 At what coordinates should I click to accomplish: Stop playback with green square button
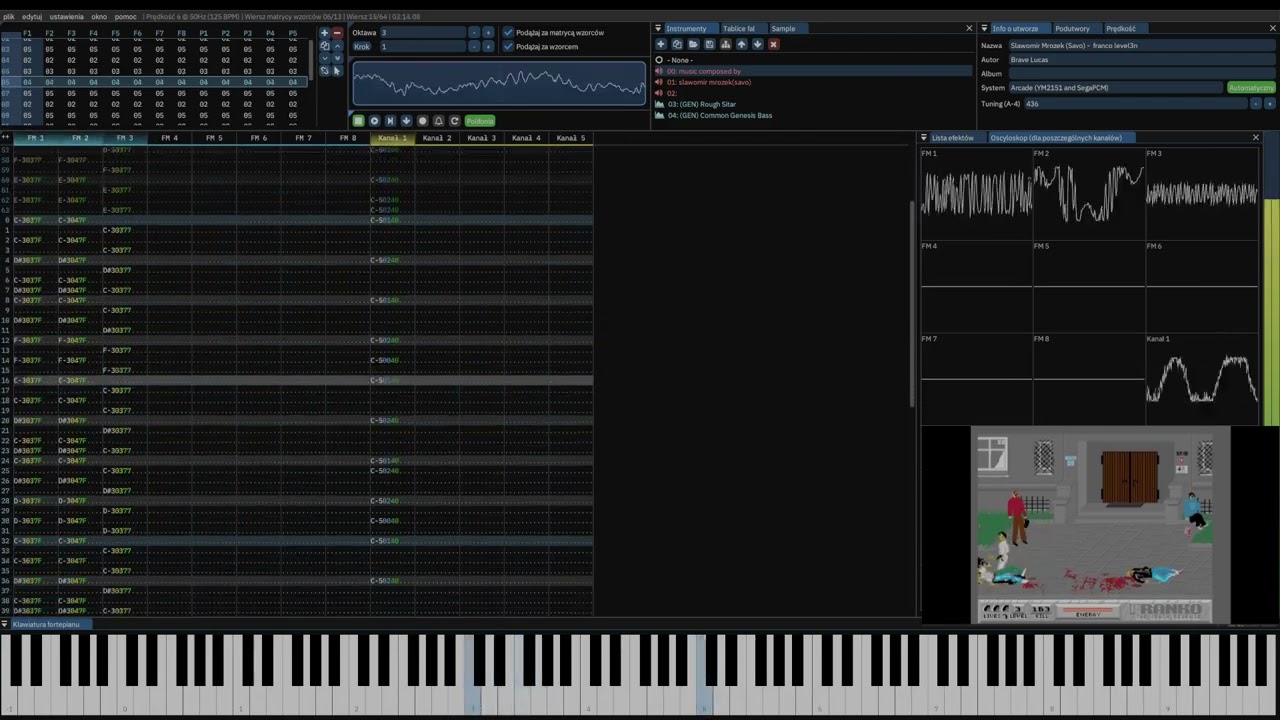coord(358,120)
